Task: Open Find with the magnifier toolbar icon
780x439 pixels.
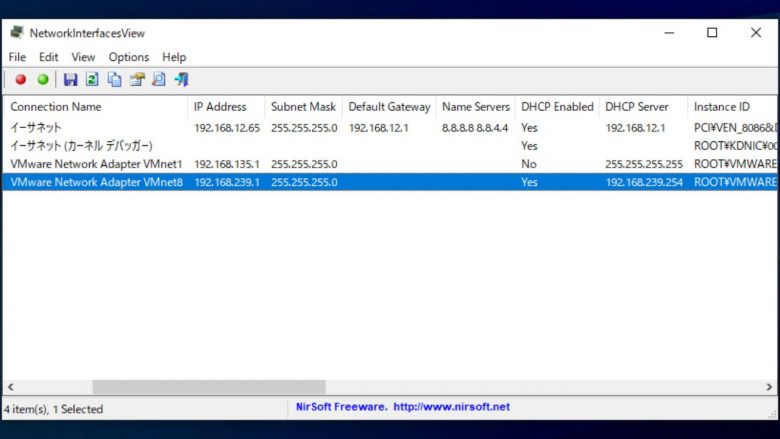Action: pyautogui.click(x=159, y=80)
